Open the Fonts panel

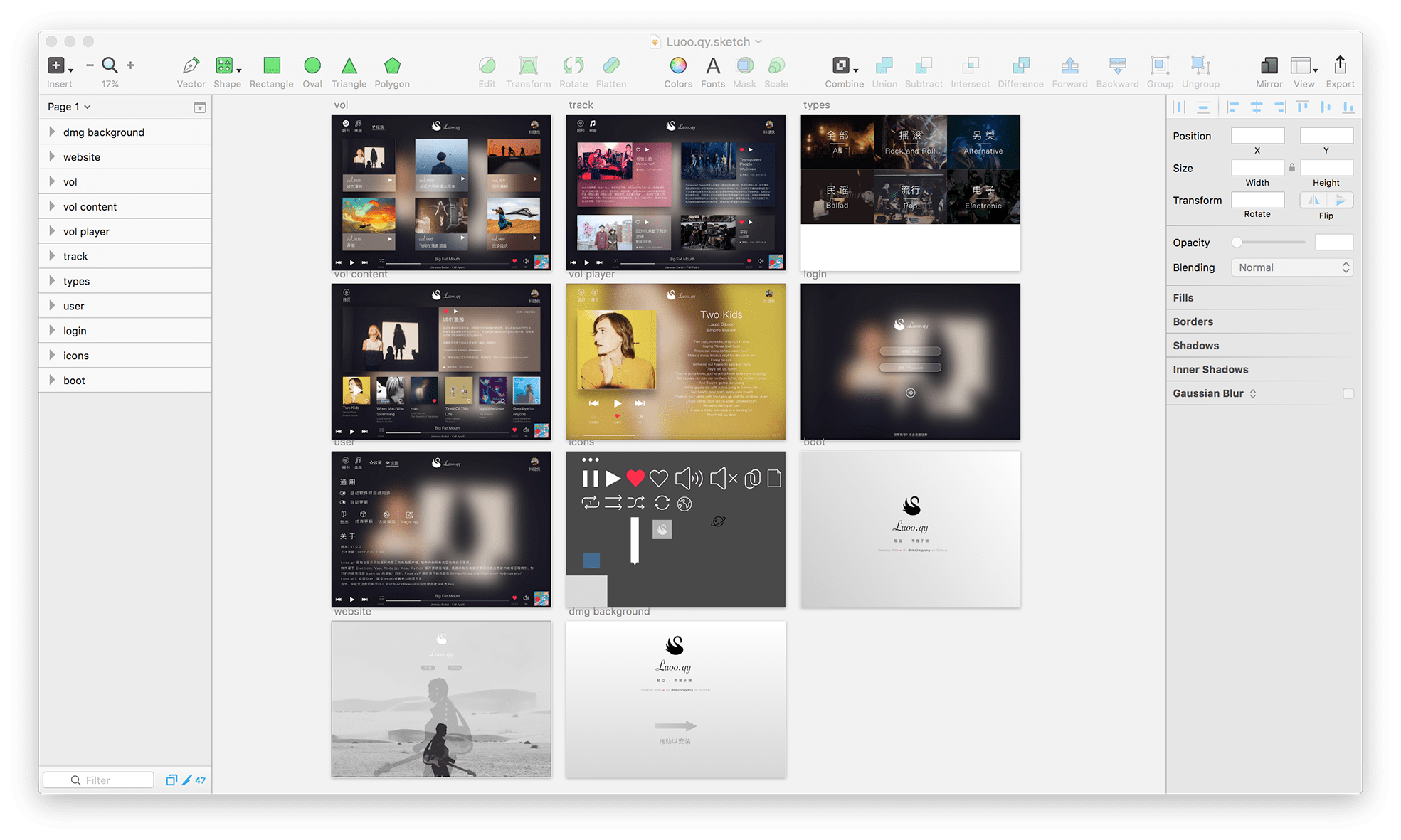pos(712,66)
